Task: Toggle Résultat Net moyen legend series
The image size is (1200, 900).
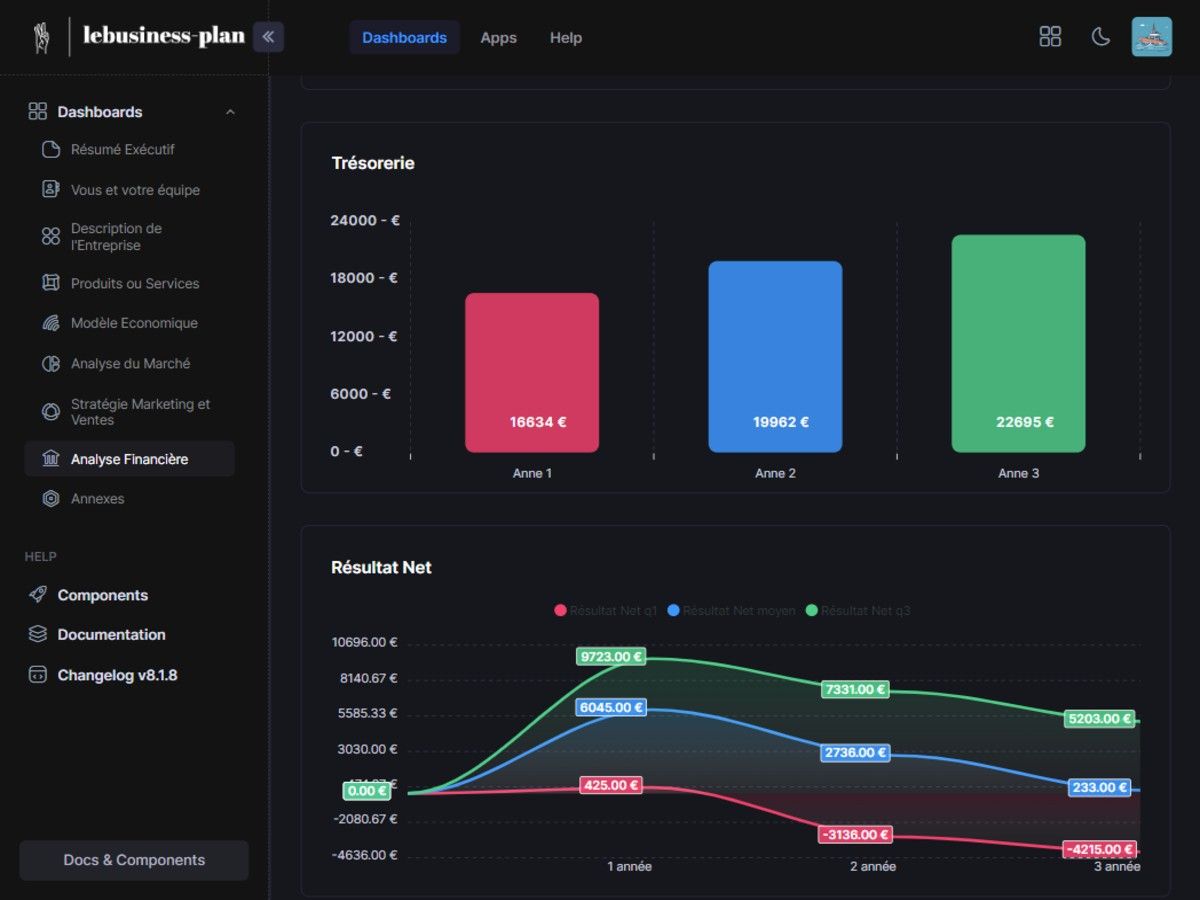Action: [x=731, y=610]
